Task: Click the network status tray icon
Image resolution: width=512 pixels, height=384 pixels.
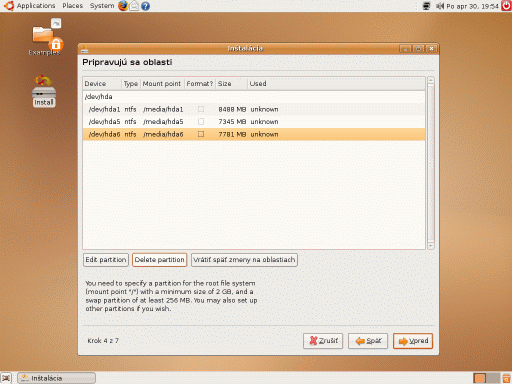Action: point(426,6)
